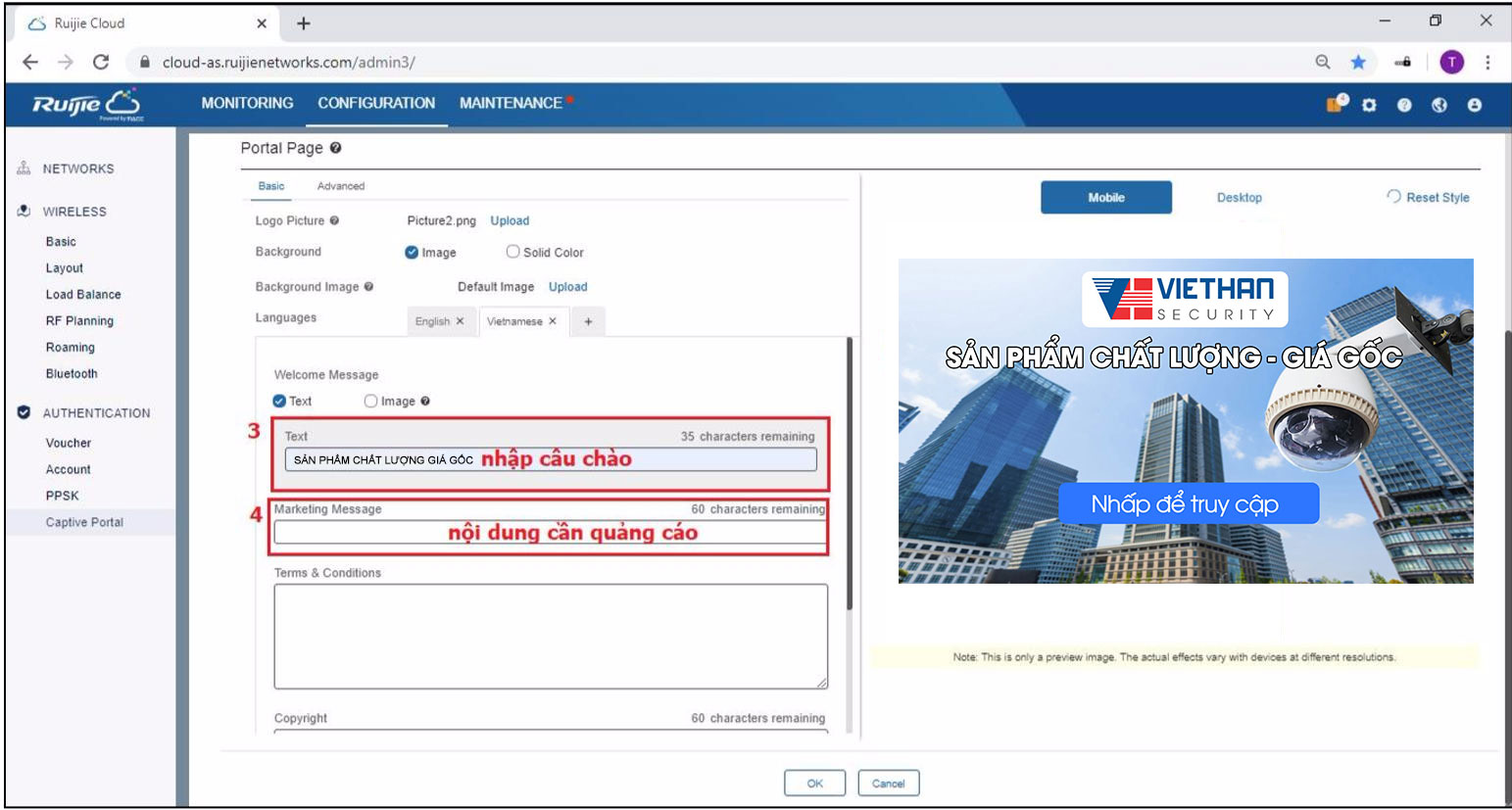Add a new language with plus tab
Screen dimensions: 1512x810
(x=588, y=321)
